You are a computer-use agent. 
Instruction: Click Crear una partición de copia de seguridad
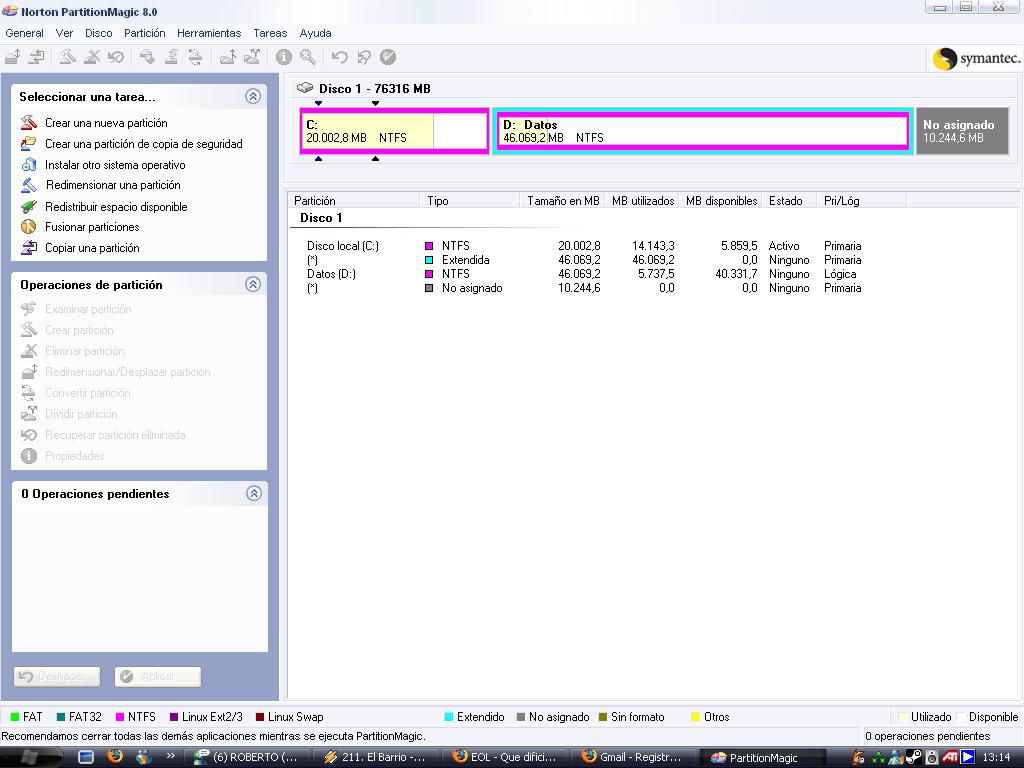pyautogui.click(x=143, y=144)
